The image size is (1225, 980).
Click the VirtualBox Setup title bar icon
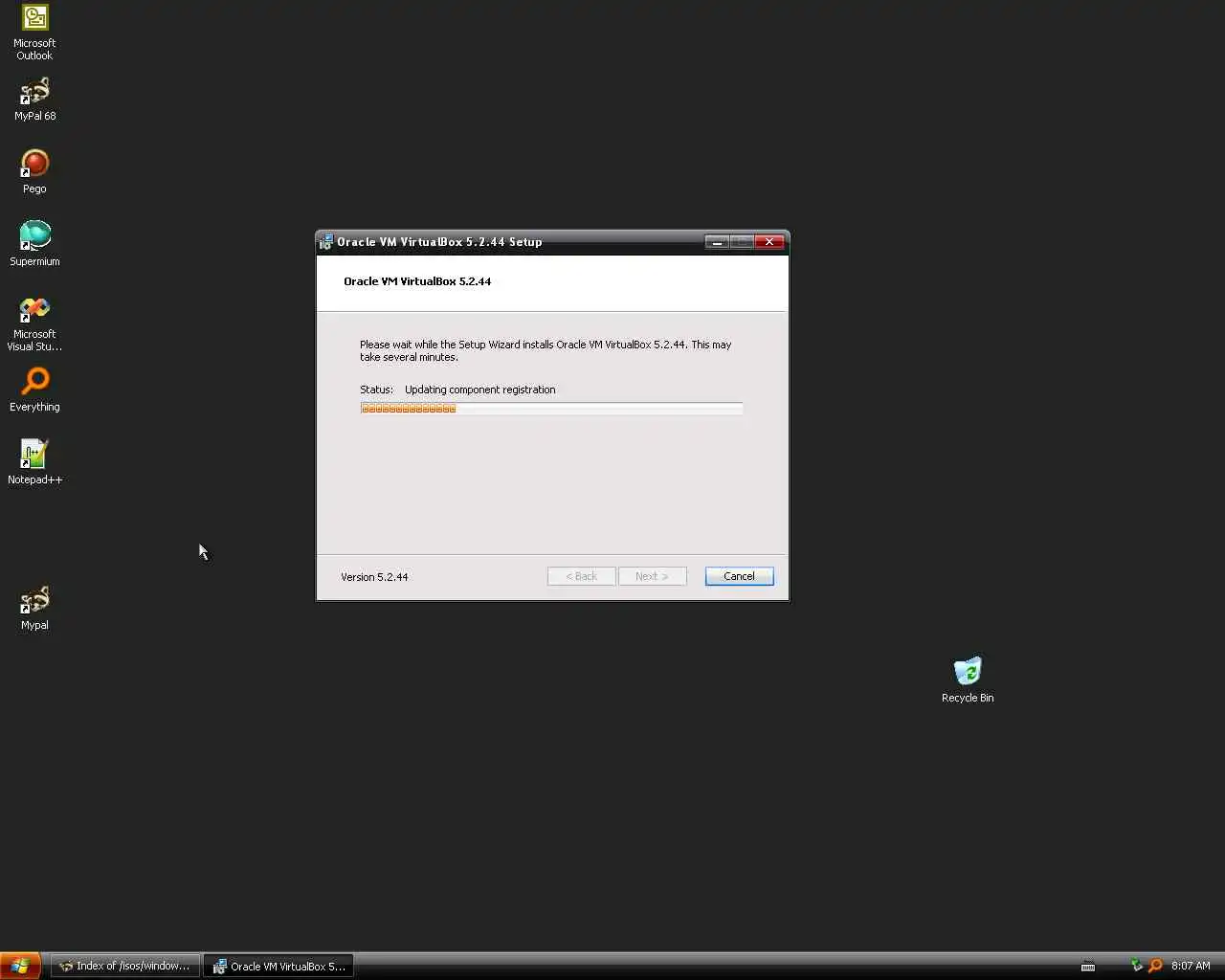click(325, 242)
